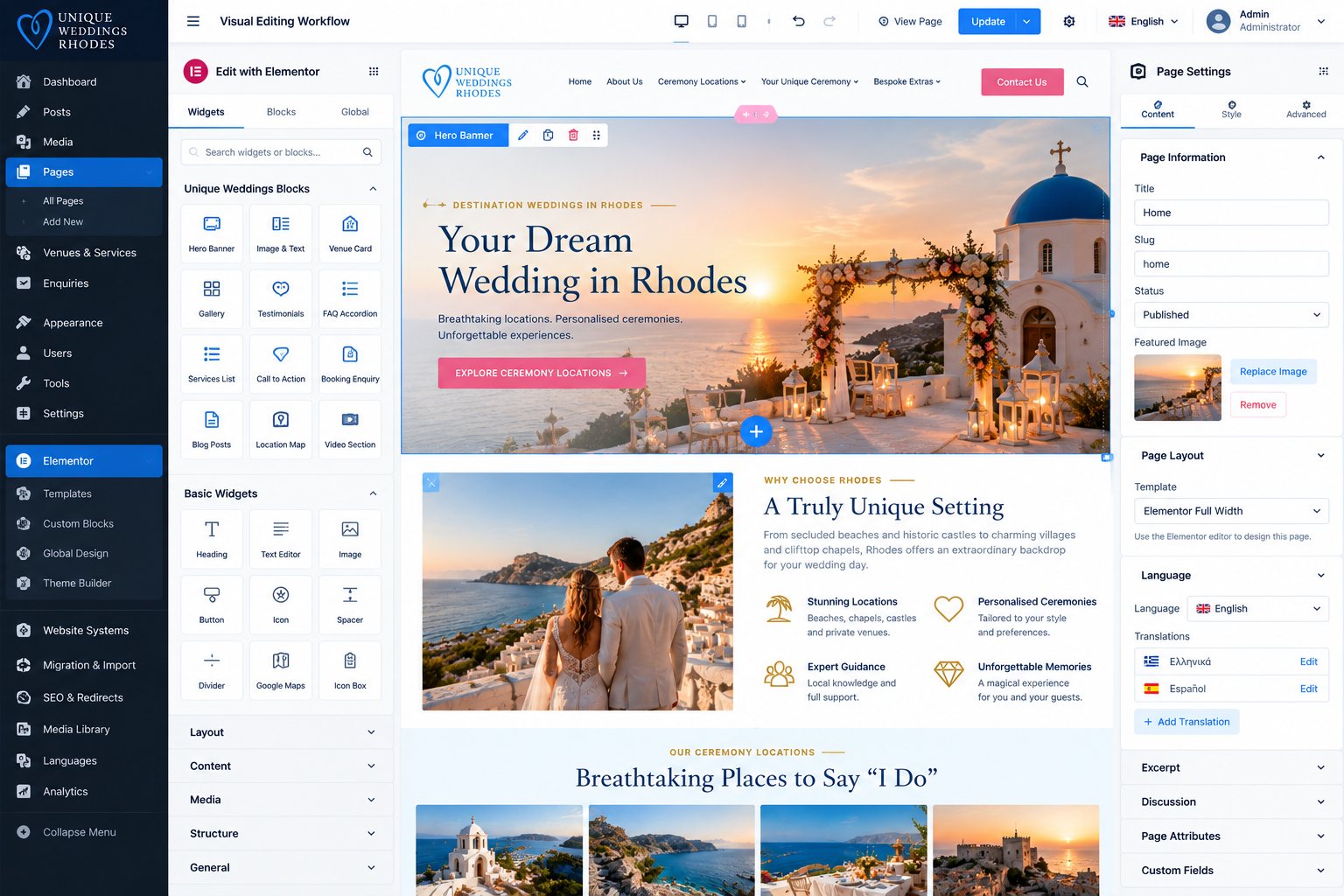Open the Style tab in Page Settings
Viewport: 1344px width, 896px height.
1231,109
